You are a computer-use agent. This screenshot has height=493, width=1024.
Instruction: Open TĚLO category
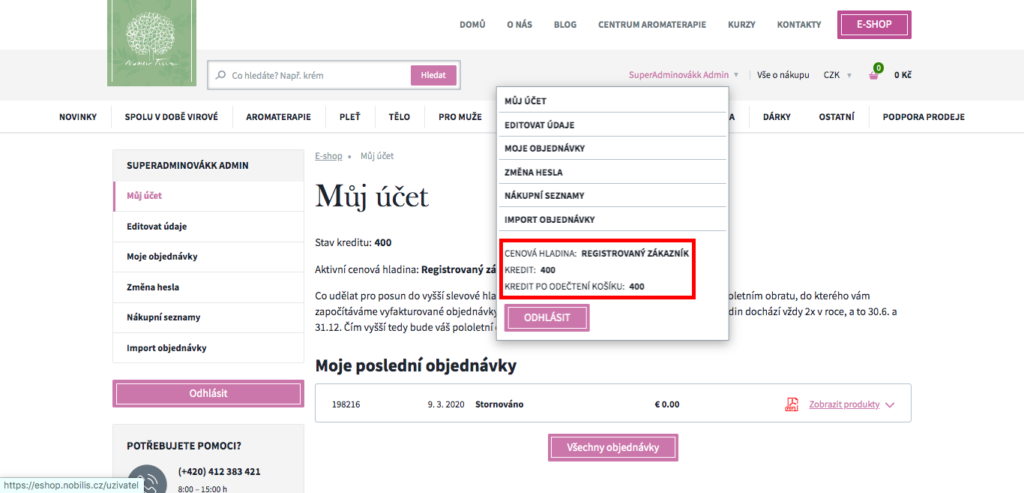tap(399, 117)
